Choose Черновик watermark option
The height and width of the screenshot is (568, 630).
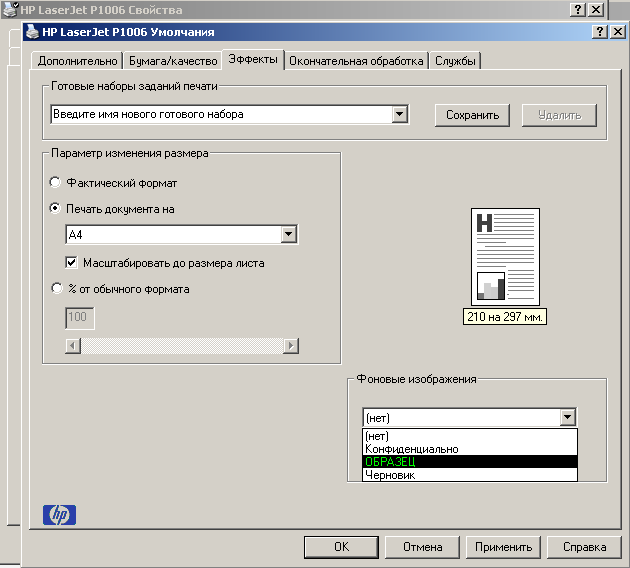(x=470, y=474)
